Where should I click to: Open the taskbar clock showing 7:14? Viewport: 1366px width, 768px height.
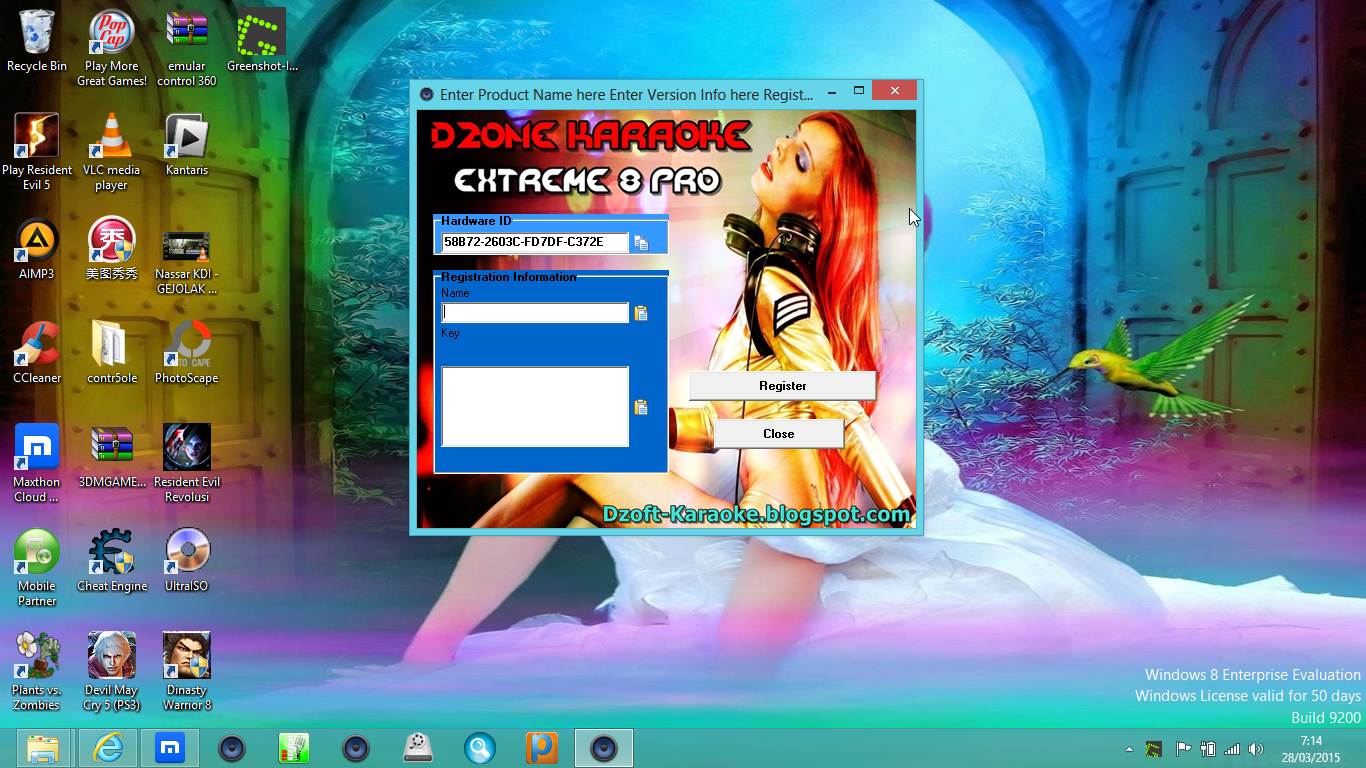(1311, 749)
